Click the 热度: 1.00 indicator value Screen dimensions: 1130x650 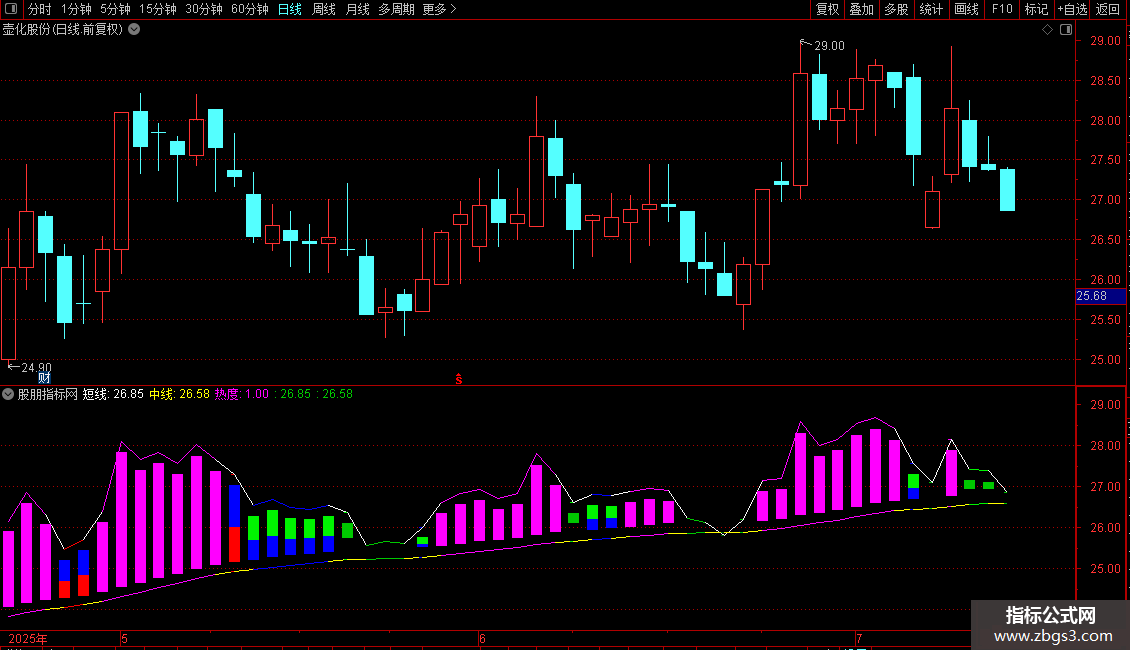pos(241,394)
